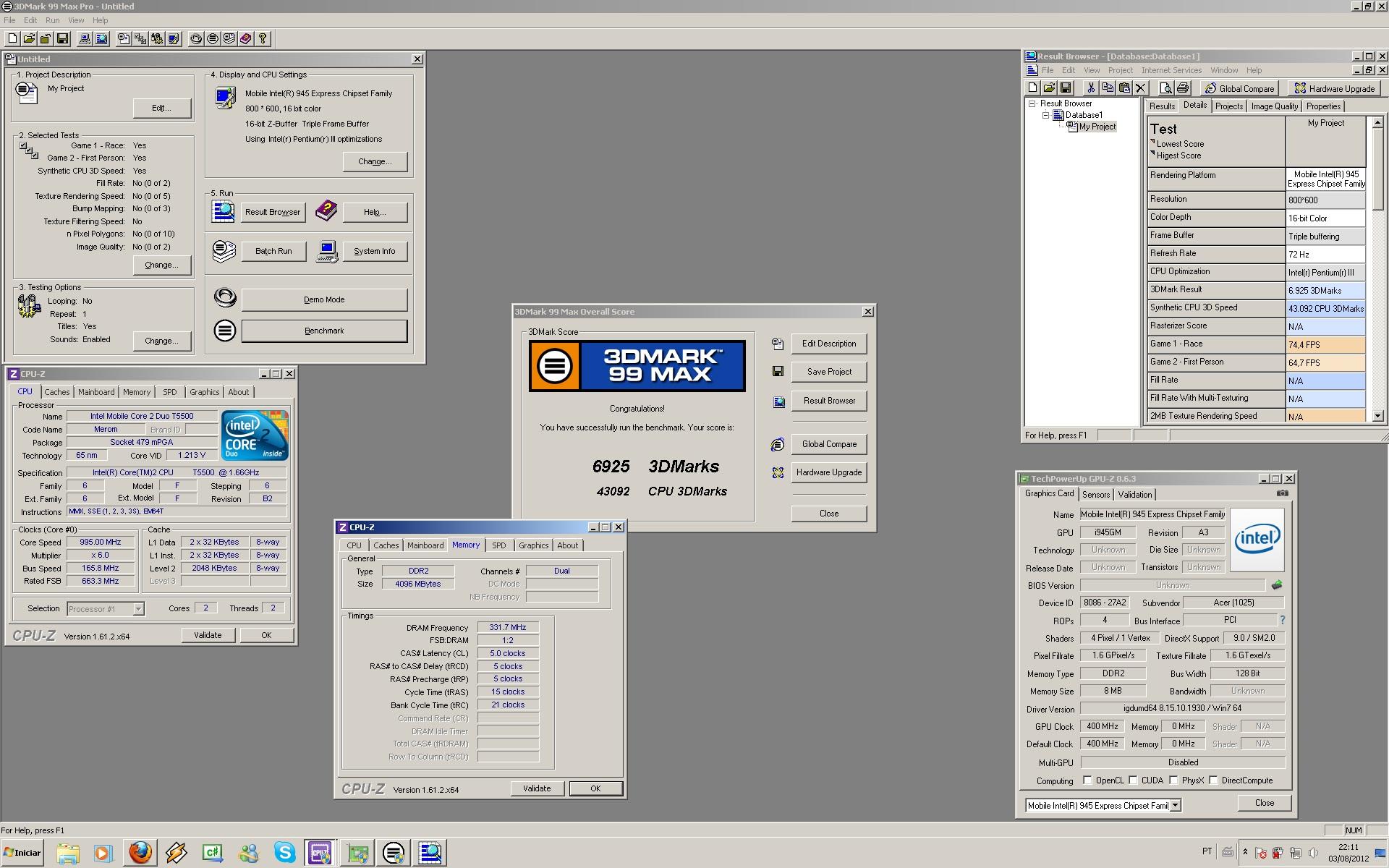1389x868 pixels.
Task: Click scroll up arrow in Result Browser details
Action: coord(1377,122)
